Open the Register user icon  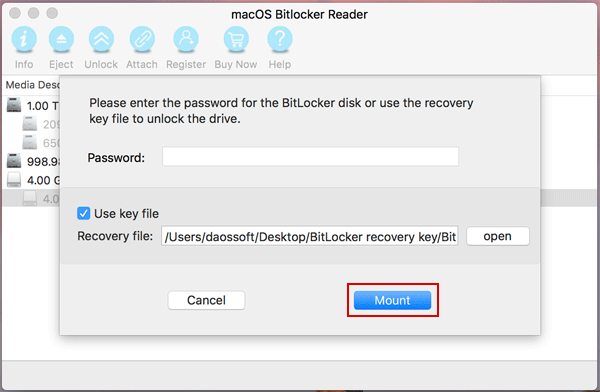186,39
